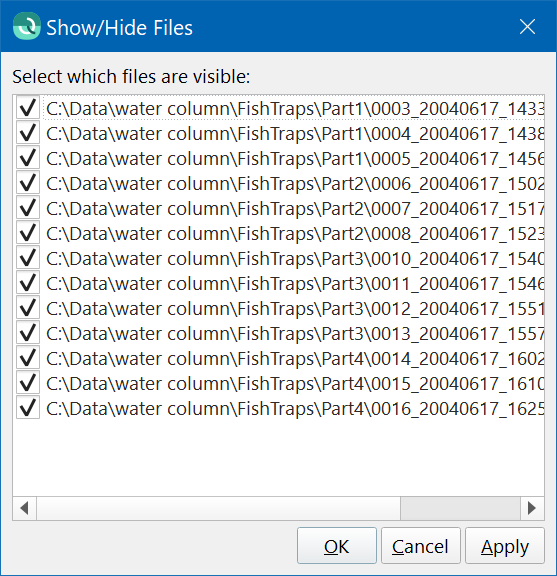Viewport: 557px width, 576px height.
Task: Hide the Part4\0014_20040617 file
Action: coord(28,357)
